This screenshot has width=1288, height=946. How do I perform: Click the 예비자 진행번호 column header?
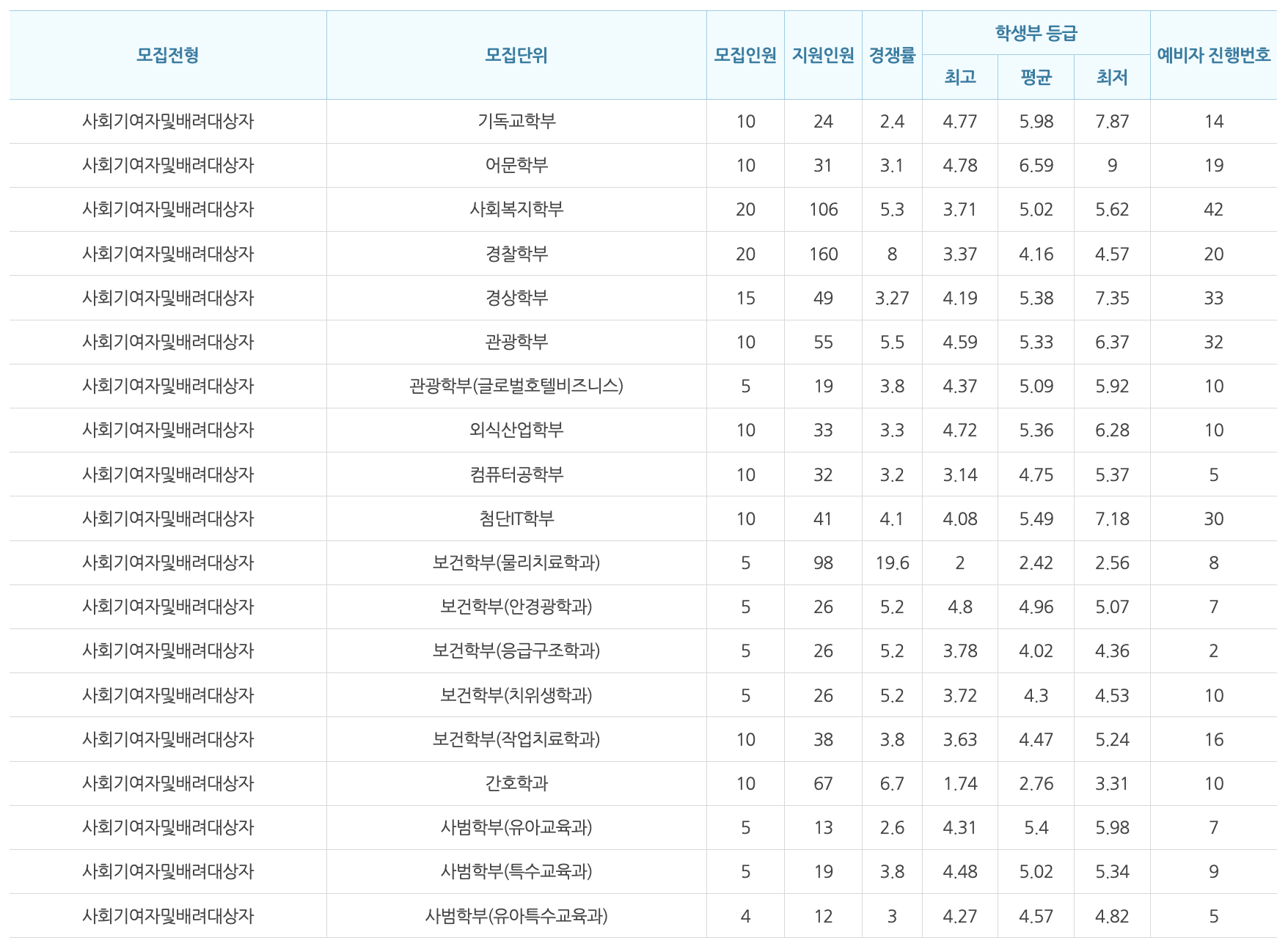tap(1212, 54)
